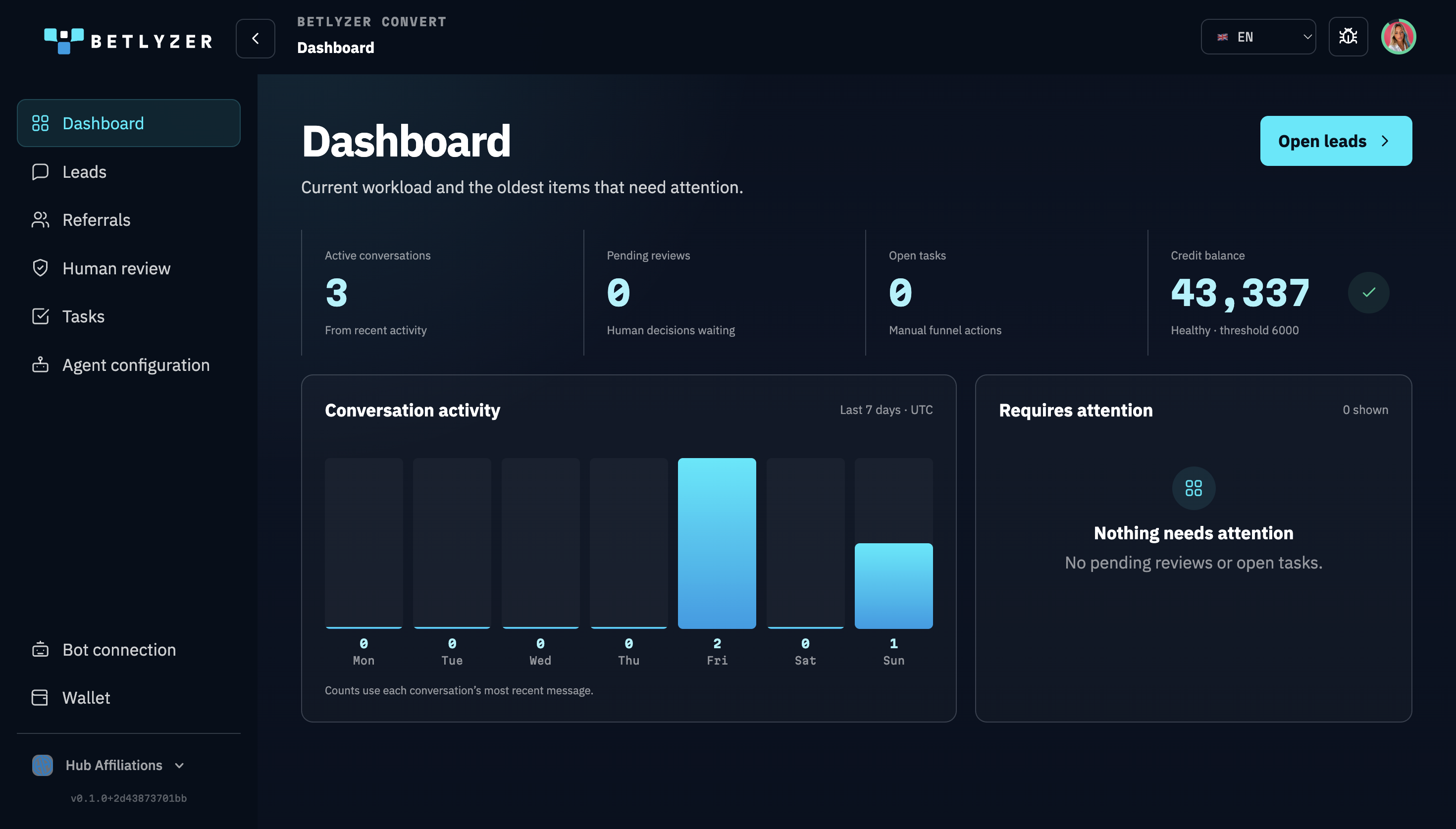This screenshot has height=829, width=1456.
Task: Click the grid icon above Nothing needs attention
Action: tap(1193, 488)
